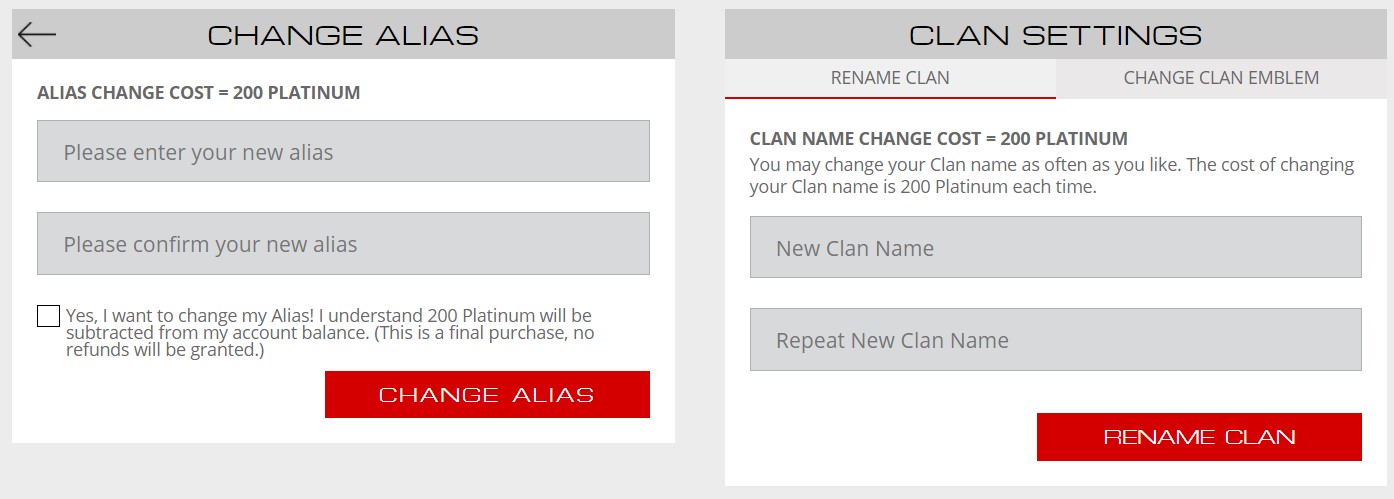1394x499 pixels.
Task: Click the Change Alias header title
Action: click(343, 35)
